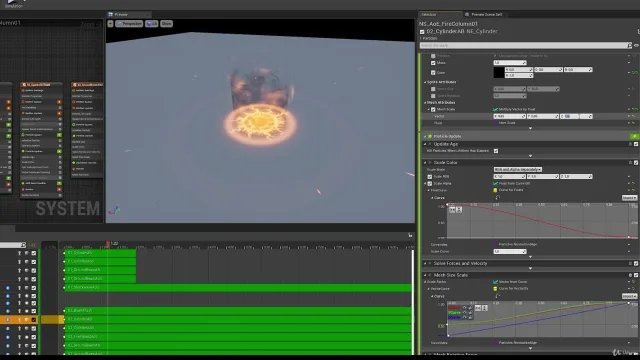Uncheck the Scale RGB checkbox
This screenshot has width=640, height=360.
(429, 177)
